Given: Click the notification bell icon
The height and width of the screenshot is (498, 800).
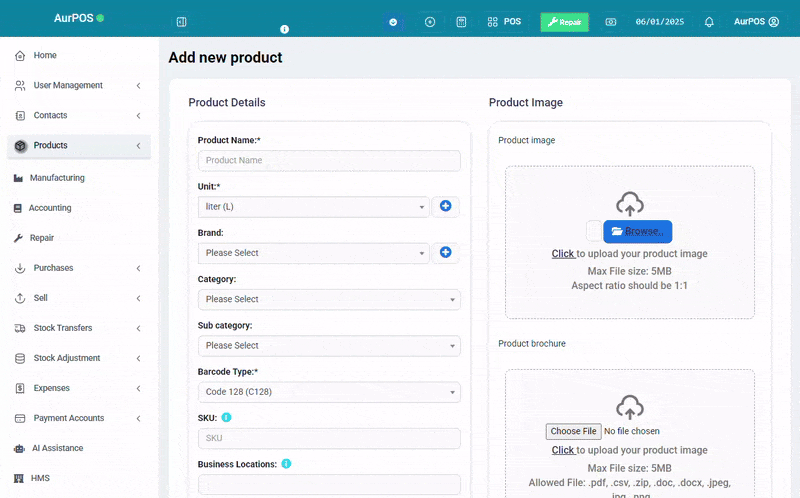Looking at the screenshot, I should tap(709, 22).
